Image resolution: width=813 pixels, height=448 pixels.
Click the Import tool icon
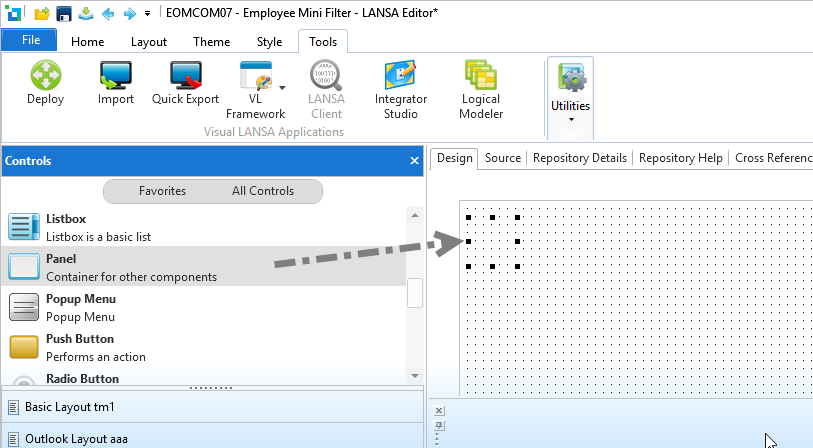point(116,75)
